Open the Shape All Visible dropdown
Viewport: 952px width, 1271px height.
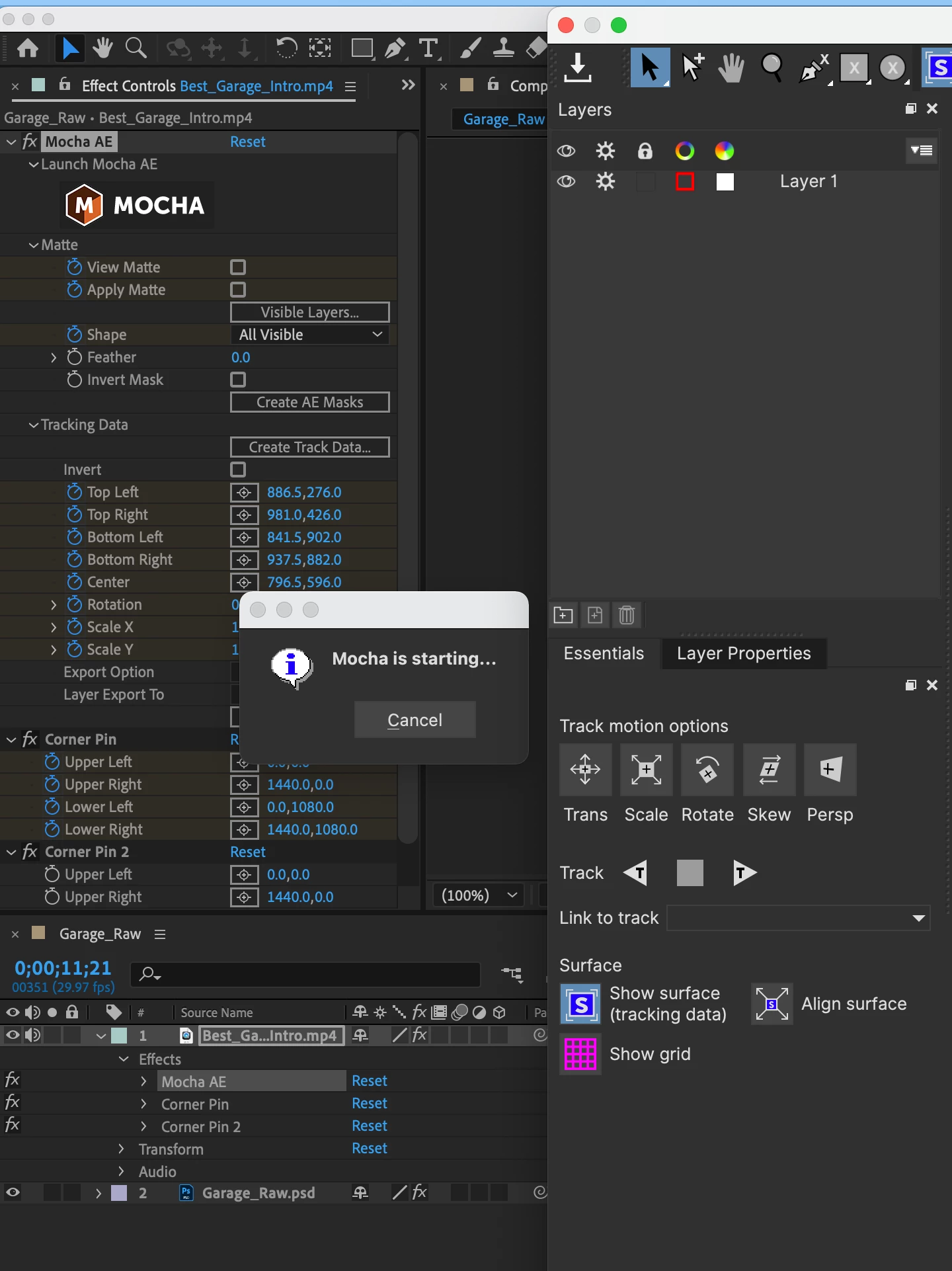pos(310,335)
